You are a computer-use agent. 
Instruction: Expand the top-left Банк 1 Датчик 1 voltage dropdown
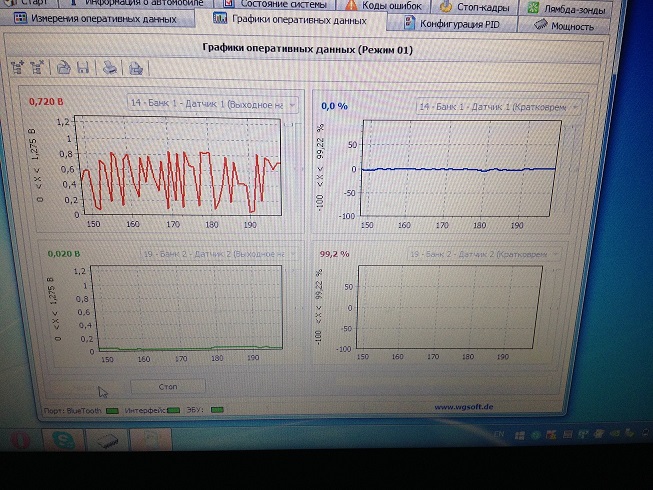[212, 103]
